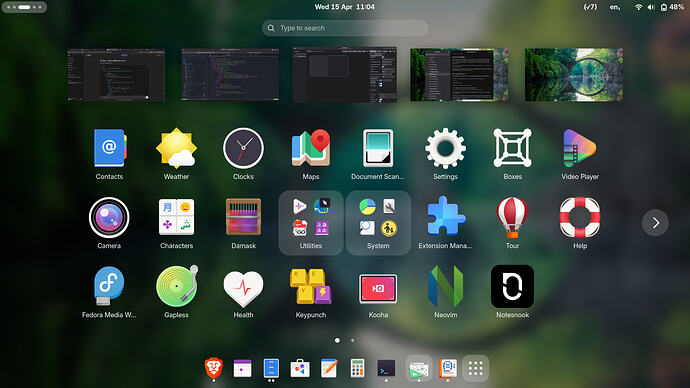Open the Text Editor dock icon
This screenshot has width=690, height=388.
coord(329,368)
